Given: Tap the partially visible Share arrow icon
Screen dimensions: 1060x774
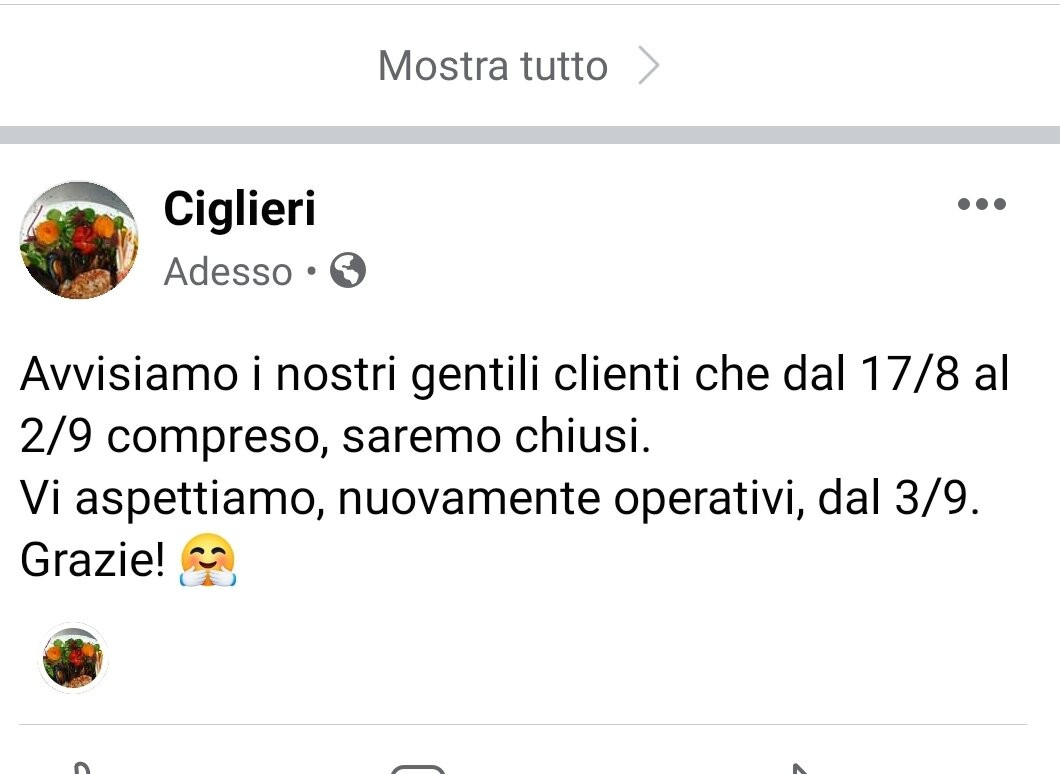Looking at the screenshot, I should [x=800, y=769].
